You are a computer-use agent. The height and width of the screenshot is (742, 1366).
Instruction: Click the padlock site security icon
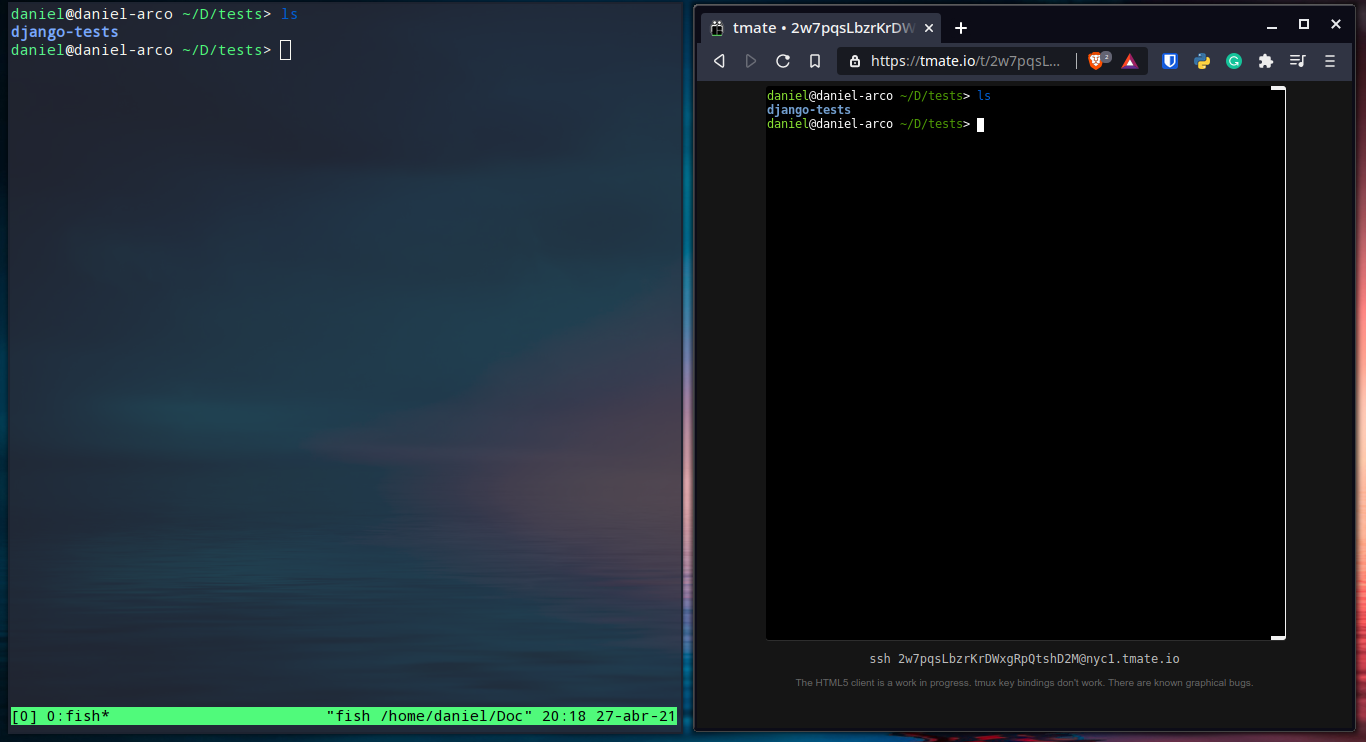coord(854,61)
